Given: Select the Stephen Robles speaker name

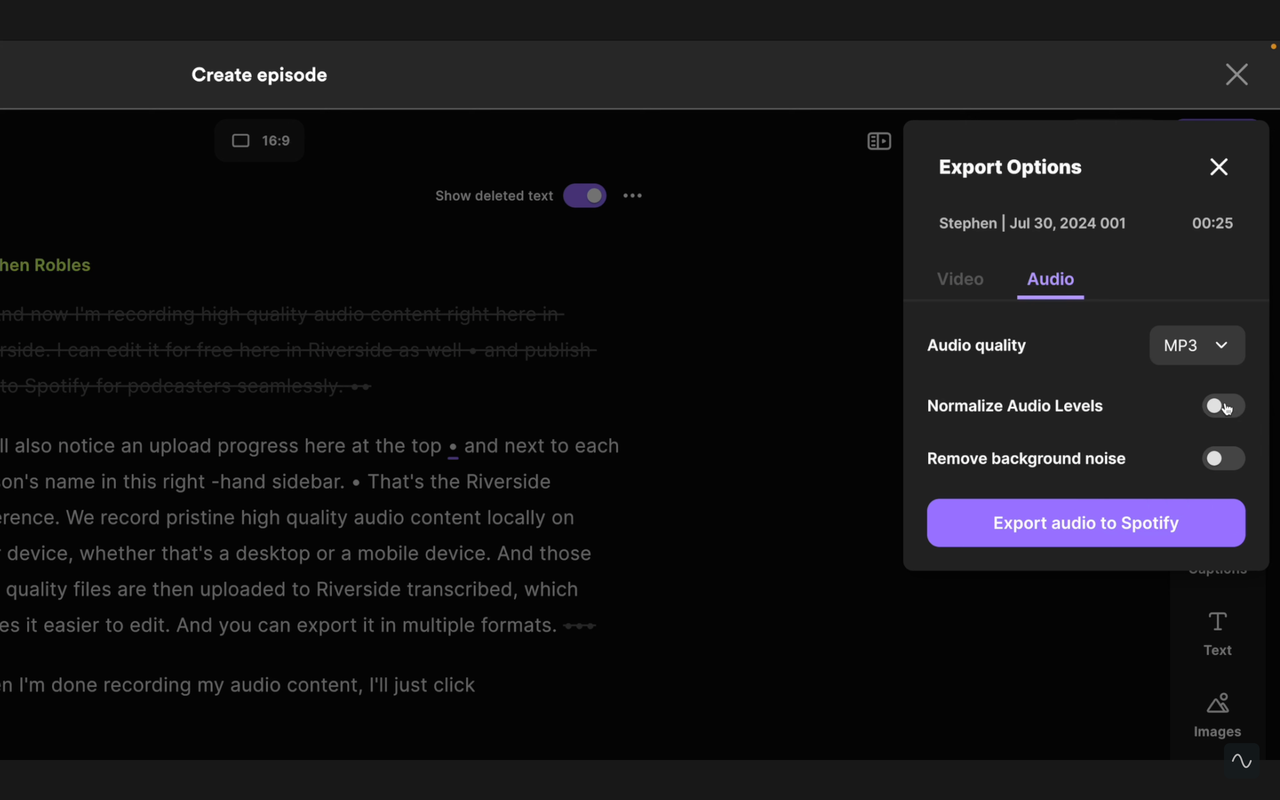Looking at the screenshot, I should 45,265.
